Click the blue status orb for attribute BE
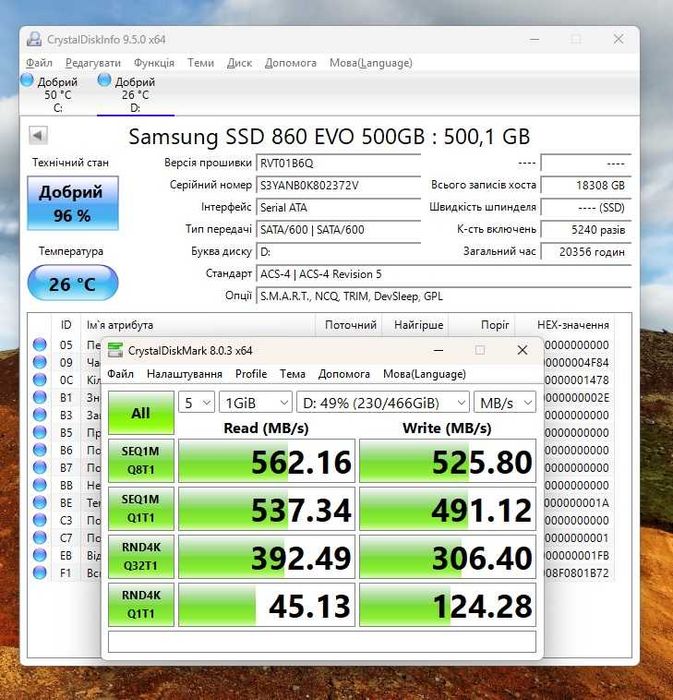Viewport: 673px width, 700px height. click(x=40, y=503)
